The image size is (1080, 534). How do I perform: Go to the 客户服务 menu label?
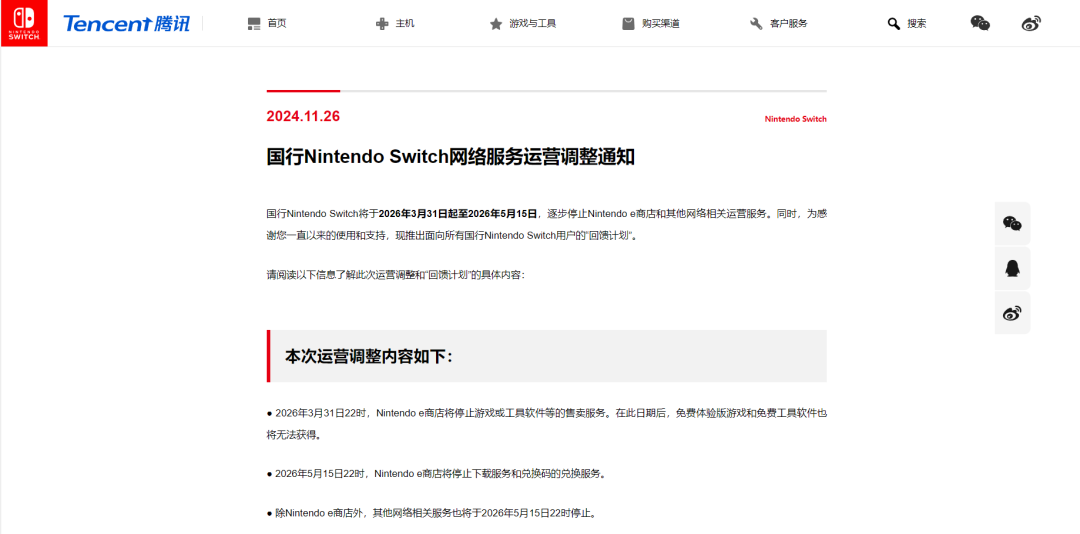[788, 23]
